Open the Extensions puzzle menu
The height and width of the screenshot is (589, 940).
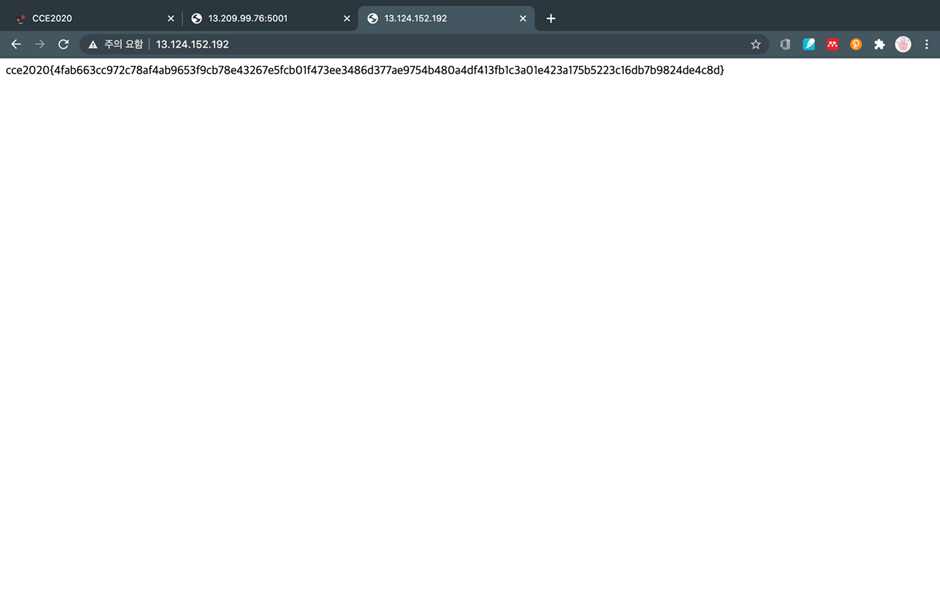[879, 44]
